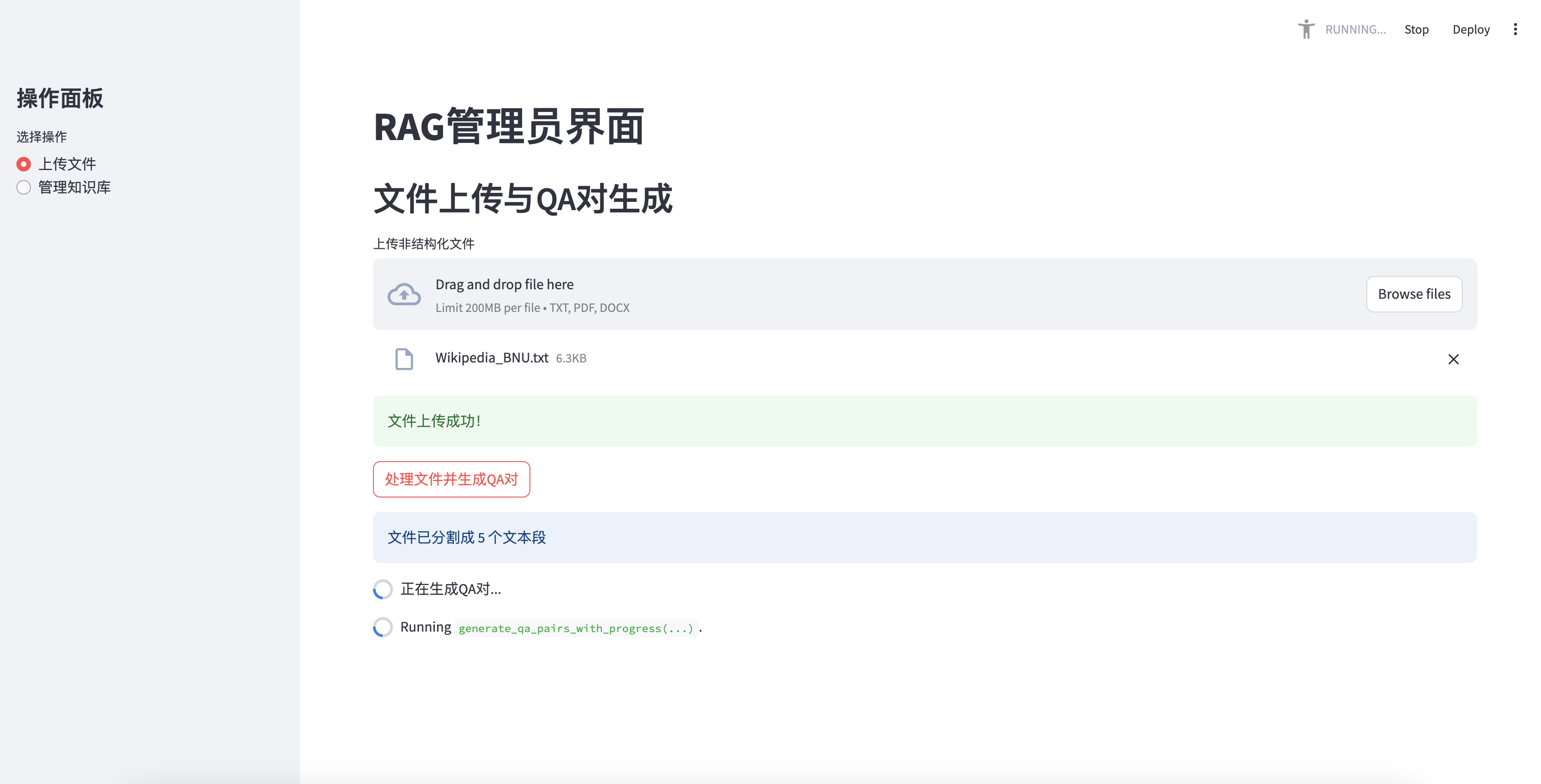Click the running man status icon

1306,29
